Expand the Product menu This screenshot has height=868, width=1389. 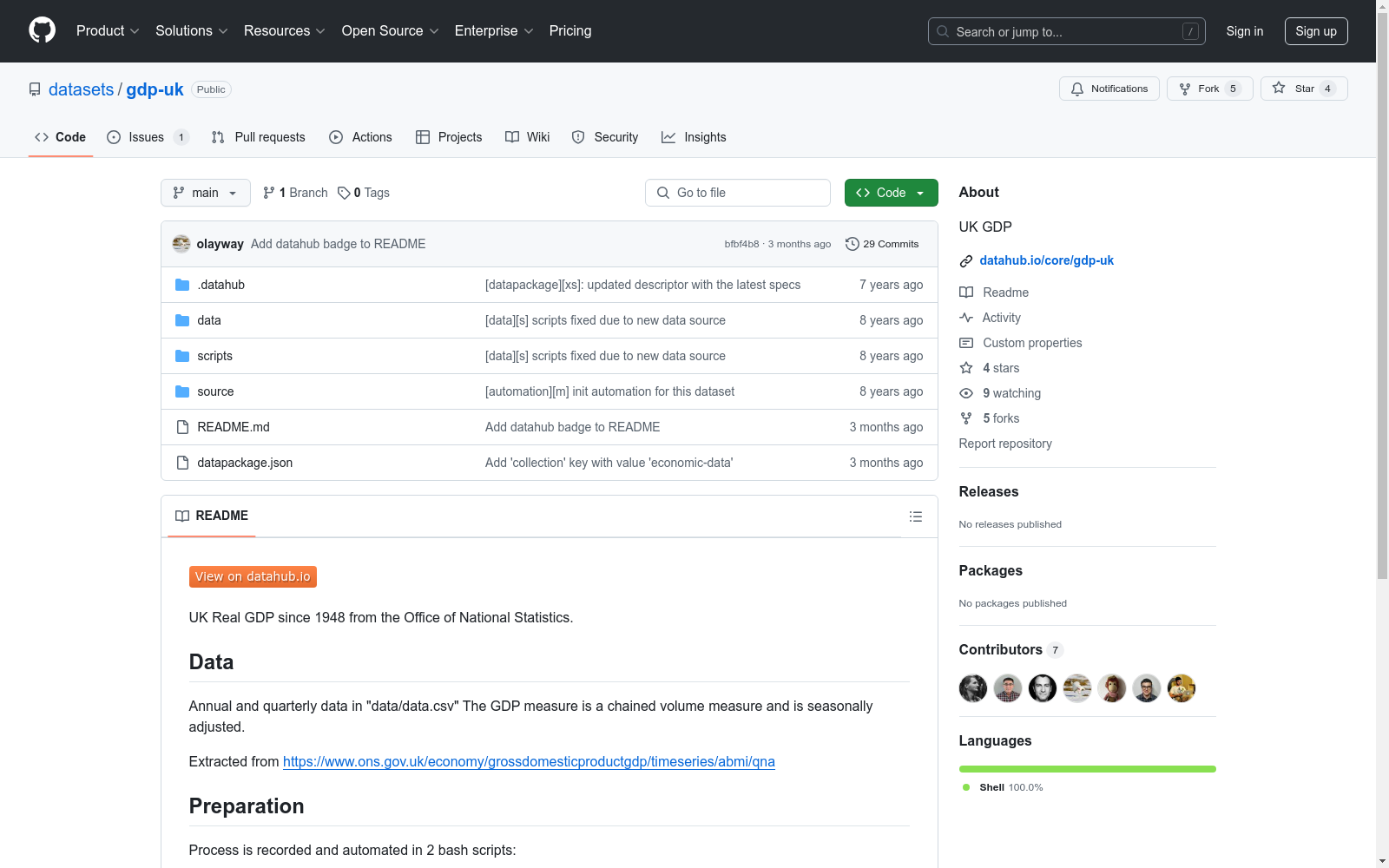pyautogui.click(x=108, y=31)
